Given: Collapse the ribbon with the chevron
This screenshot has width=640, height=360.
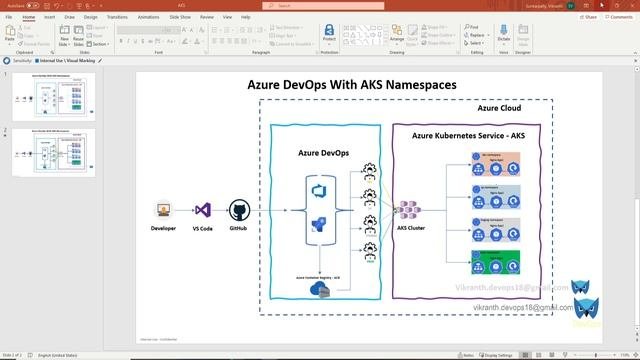Looking at the screenshot, I should point(635,53).
